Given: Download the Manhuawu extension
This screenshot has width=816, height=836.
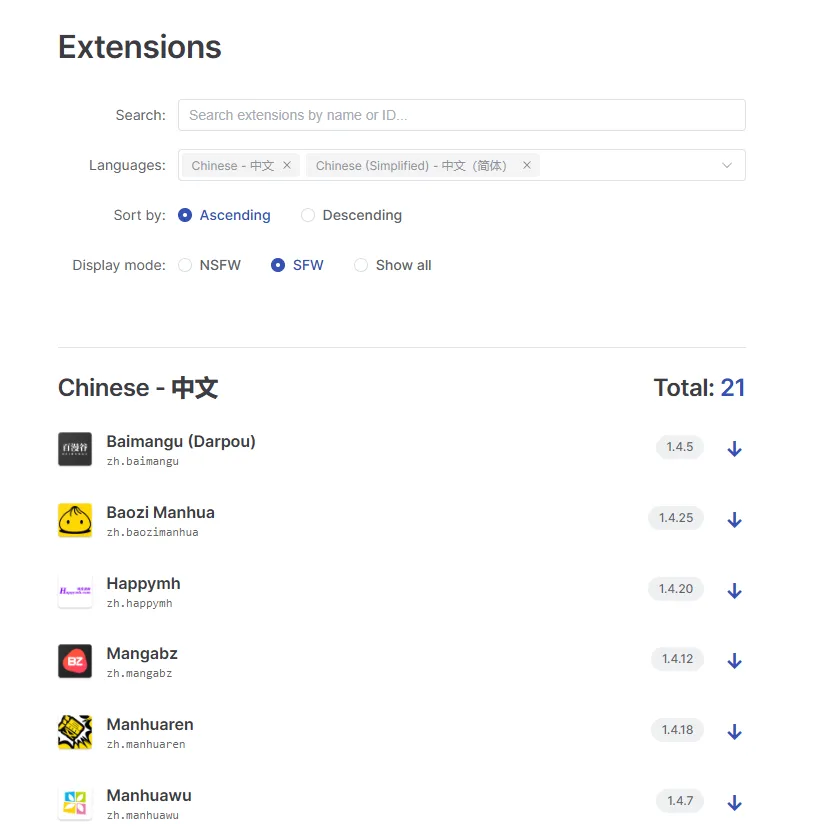Looking at the screenshot, I should click(x=734, y=803).
